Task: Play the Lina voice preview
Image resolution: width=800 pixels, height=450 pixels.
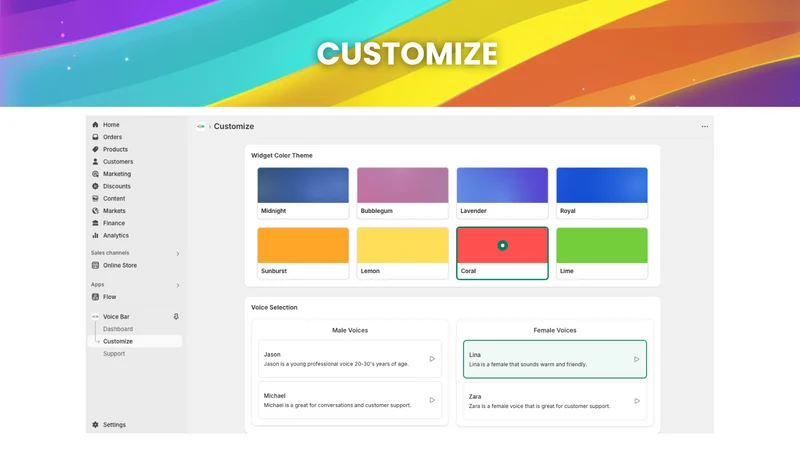Action: [x=637, y=359]
